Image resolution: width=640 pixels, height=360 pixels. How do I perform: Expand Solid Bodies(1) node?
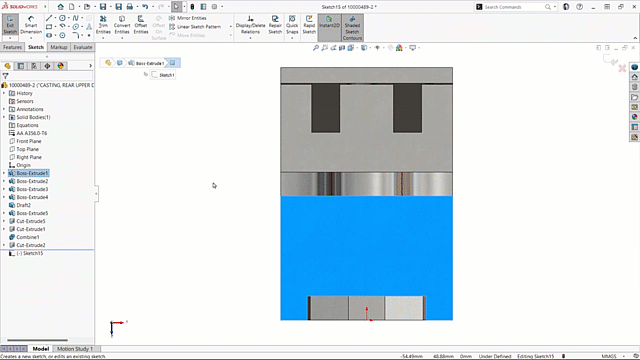[x=4, y=117]
